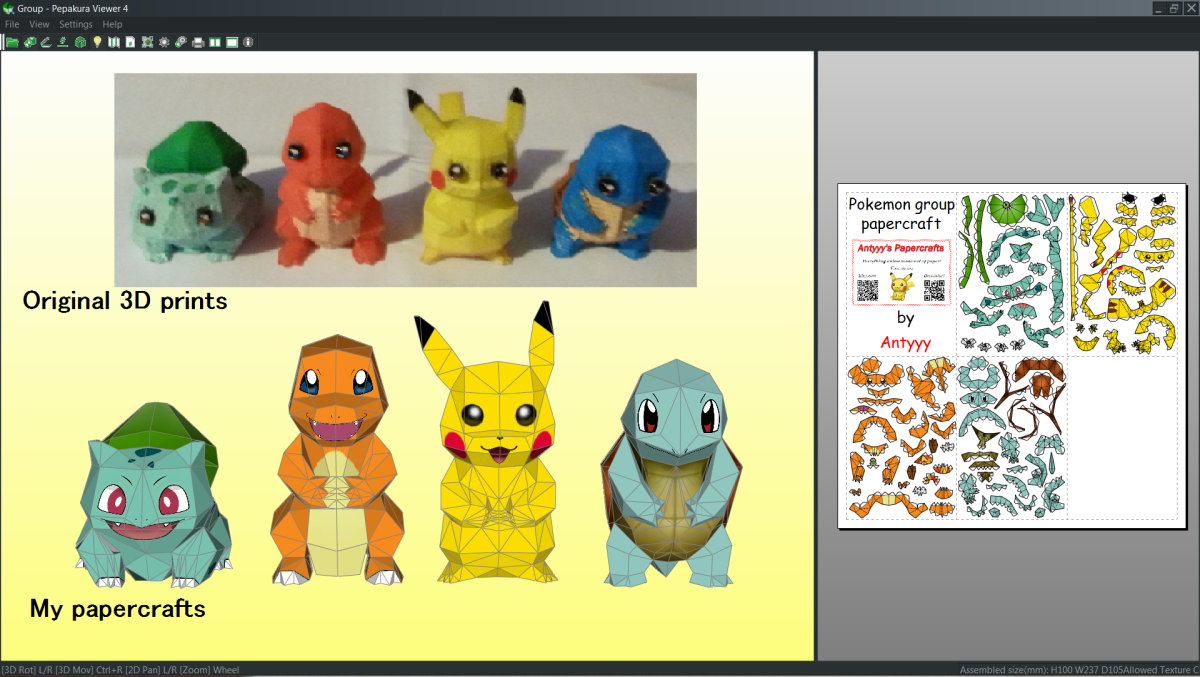The width and height of the screenshot is (1200, 677).
Task: Click the second green pencil toolbar icon
Action: tap(63, 42)
